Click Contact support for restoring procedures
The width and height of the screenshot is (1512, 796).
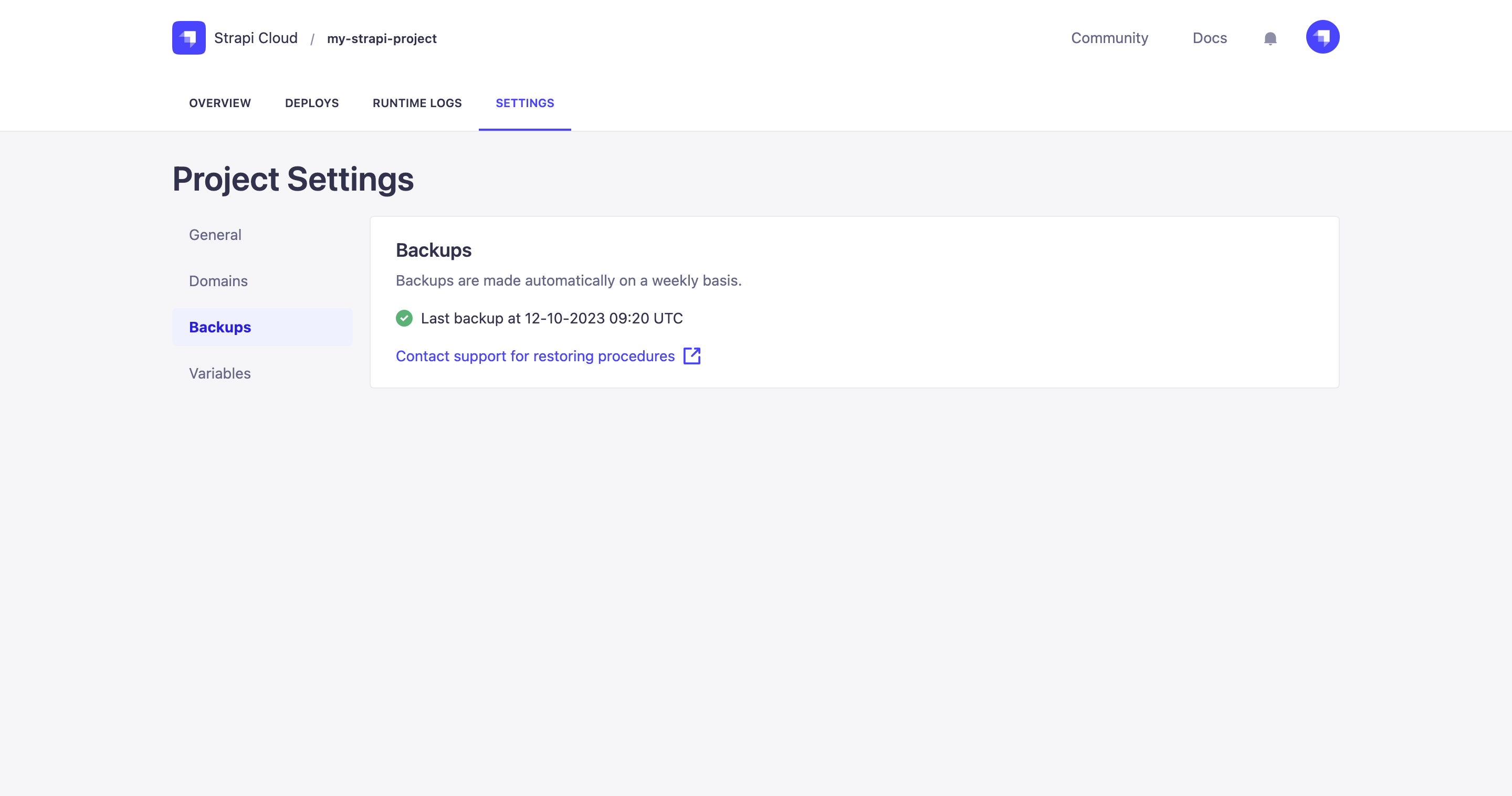tap(535, 357)
